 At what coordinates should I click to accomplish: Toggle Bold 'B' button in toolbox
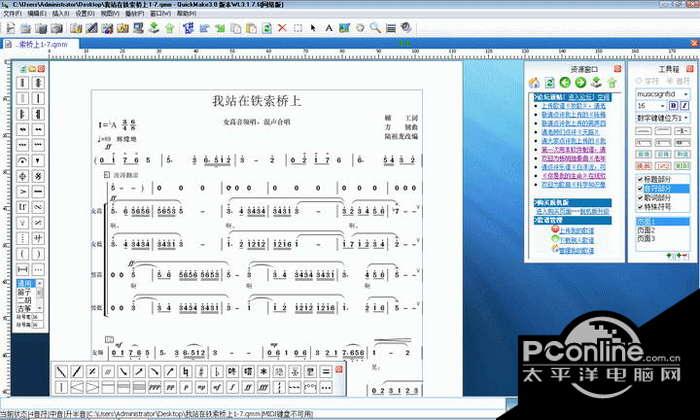(674, 106)
